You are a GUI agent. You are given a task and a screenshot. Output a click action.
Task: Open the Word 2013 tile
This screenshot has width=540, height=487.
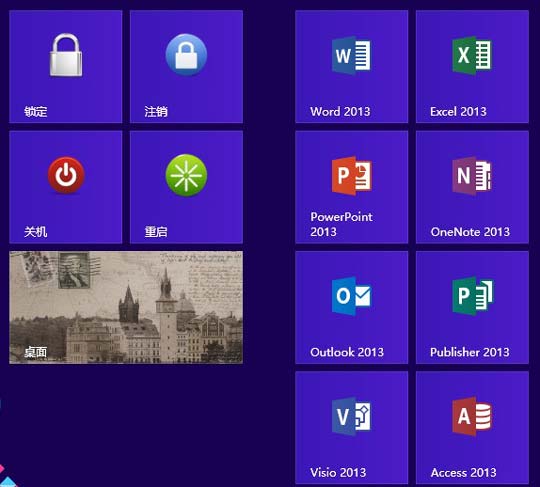click(x=352, y=66)
